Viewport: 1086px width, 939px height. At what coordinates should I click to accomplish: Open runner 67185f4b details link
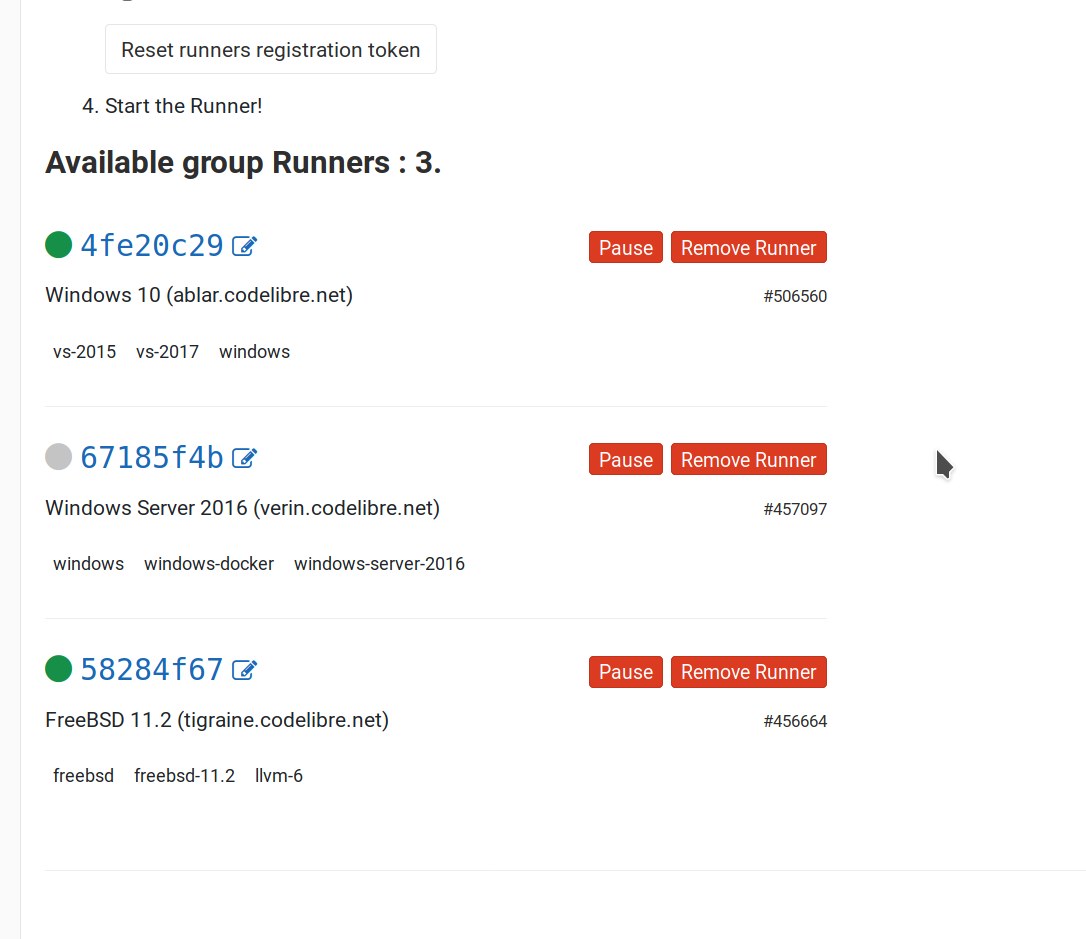click(x=152, y=458)
